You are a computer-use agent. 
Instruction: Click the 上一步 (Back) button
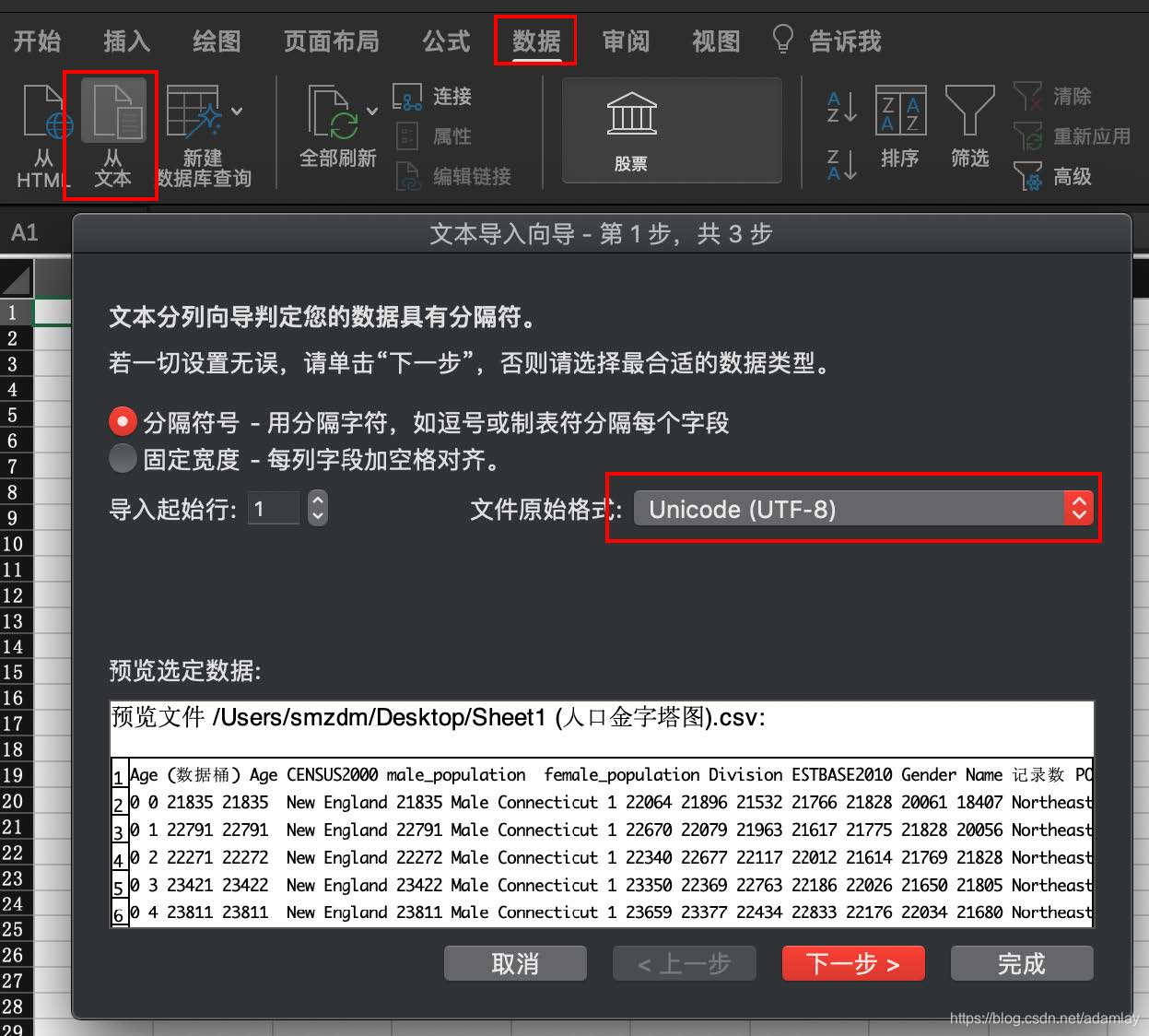coord(685,963)
